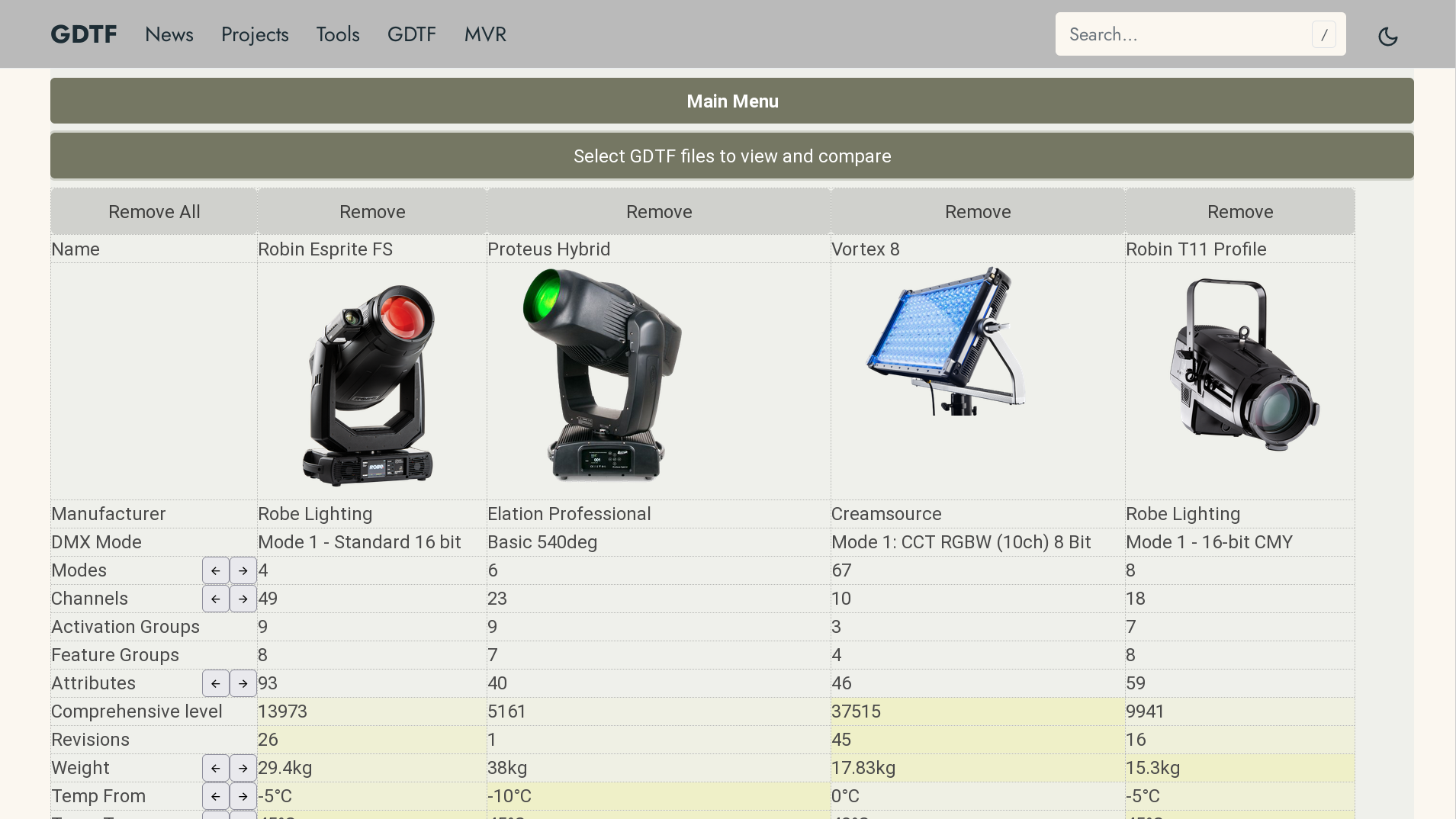The width and height of the screenshot is (1456, 819).
Task: Open the MVR navigation item
Action: point(485,34)
